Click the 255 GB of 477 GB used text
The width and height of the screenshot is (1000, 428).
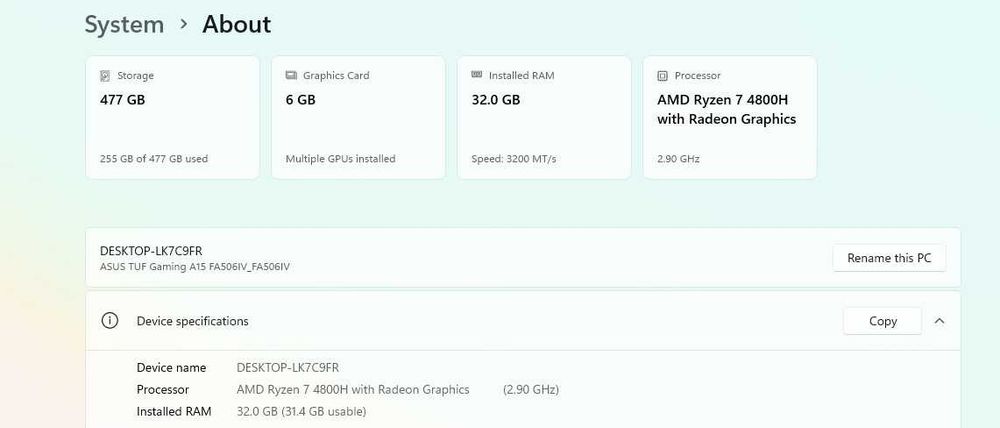point(154,158)
